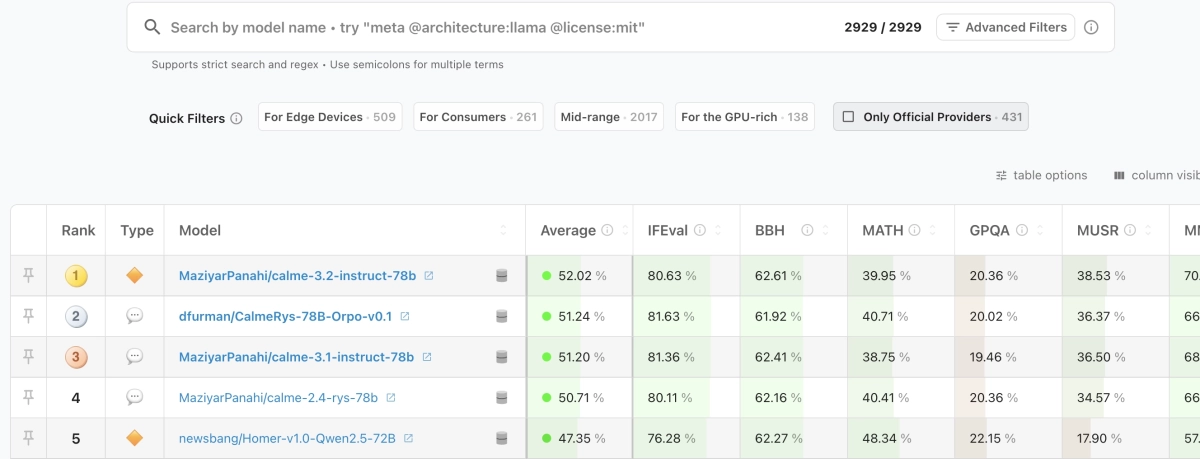Sort by the Model column arrows
Image resolution: width=1200 pixels, height=459 pixels.
coord(503,230)
